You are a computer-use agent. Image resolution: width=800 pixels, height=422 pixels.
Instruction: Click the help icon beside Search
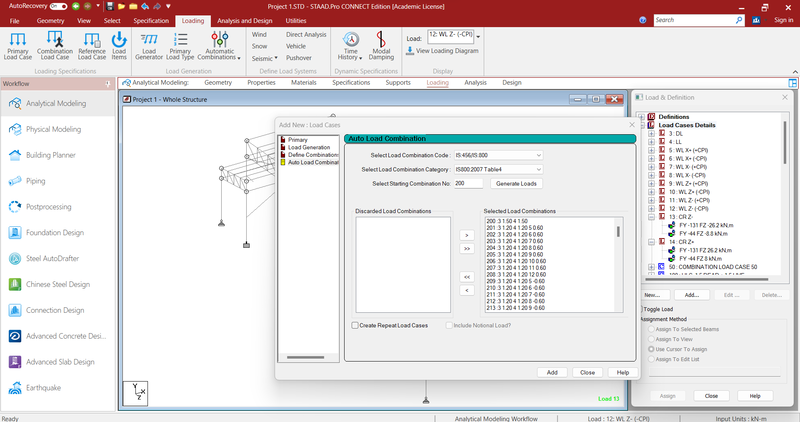(x=643, y=20)
